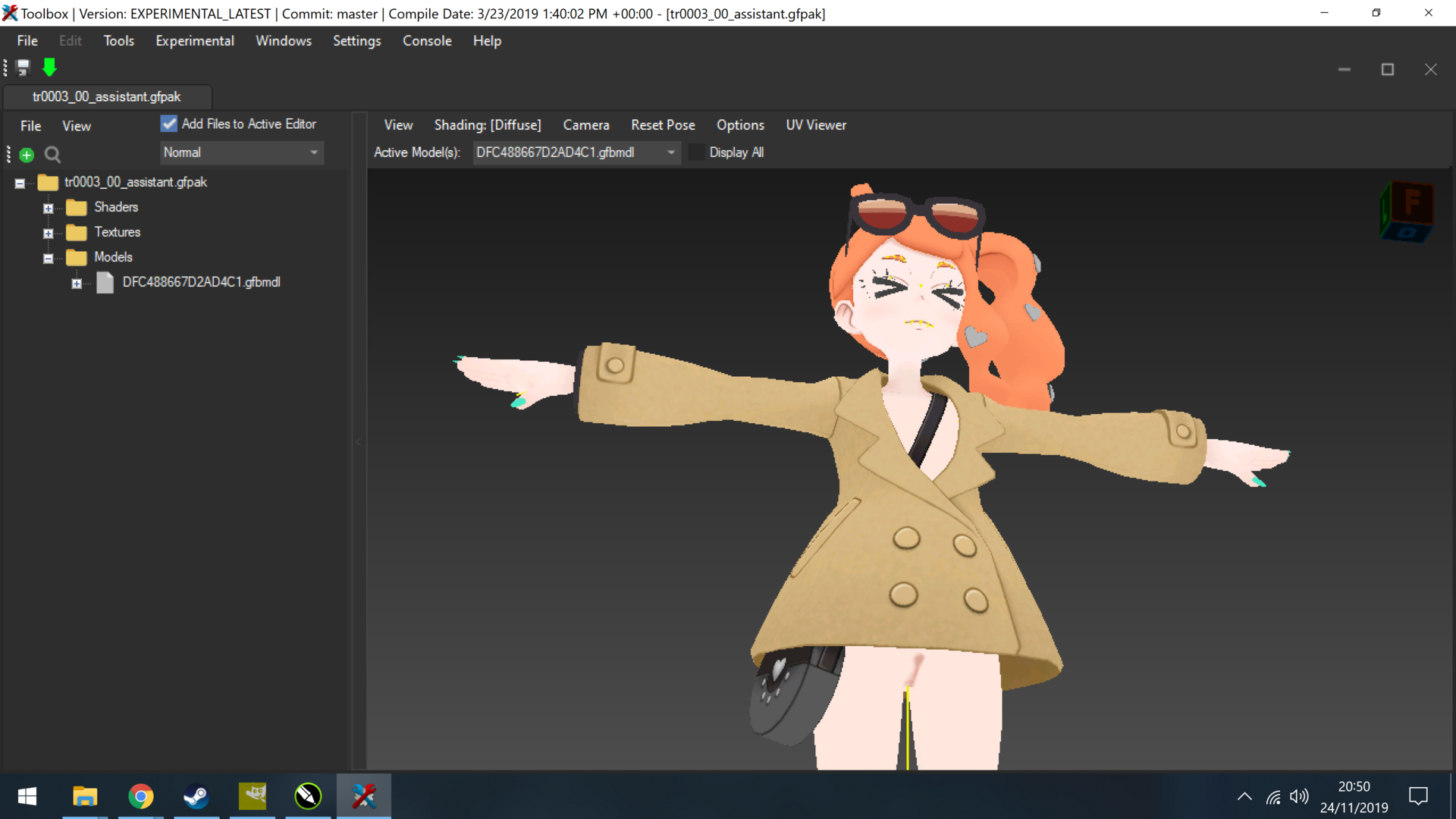This screenshot has width=1456, height=819.
Task: Open the Normal mode dropdown
Action: (x=242, y=152)
